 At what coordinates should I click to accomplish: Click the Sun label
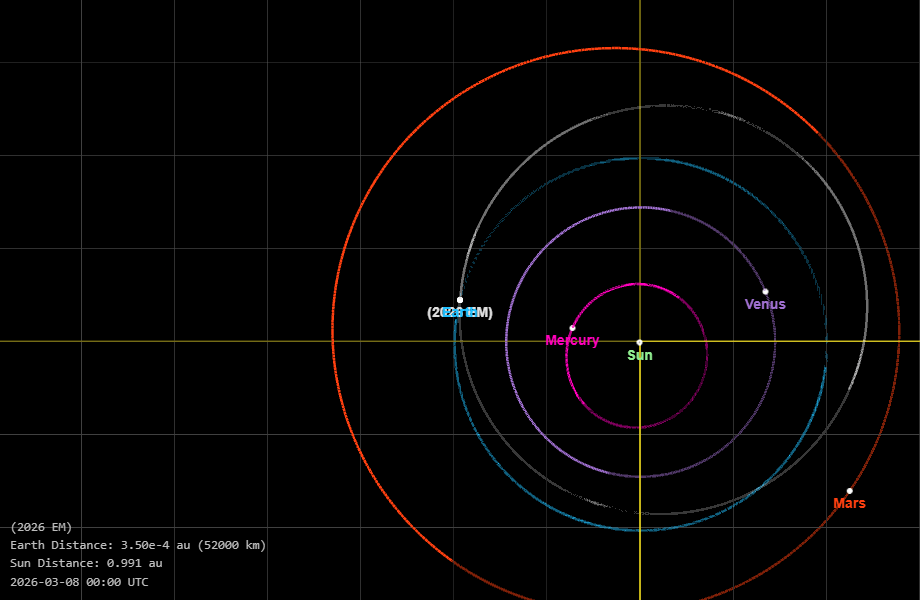639,355
